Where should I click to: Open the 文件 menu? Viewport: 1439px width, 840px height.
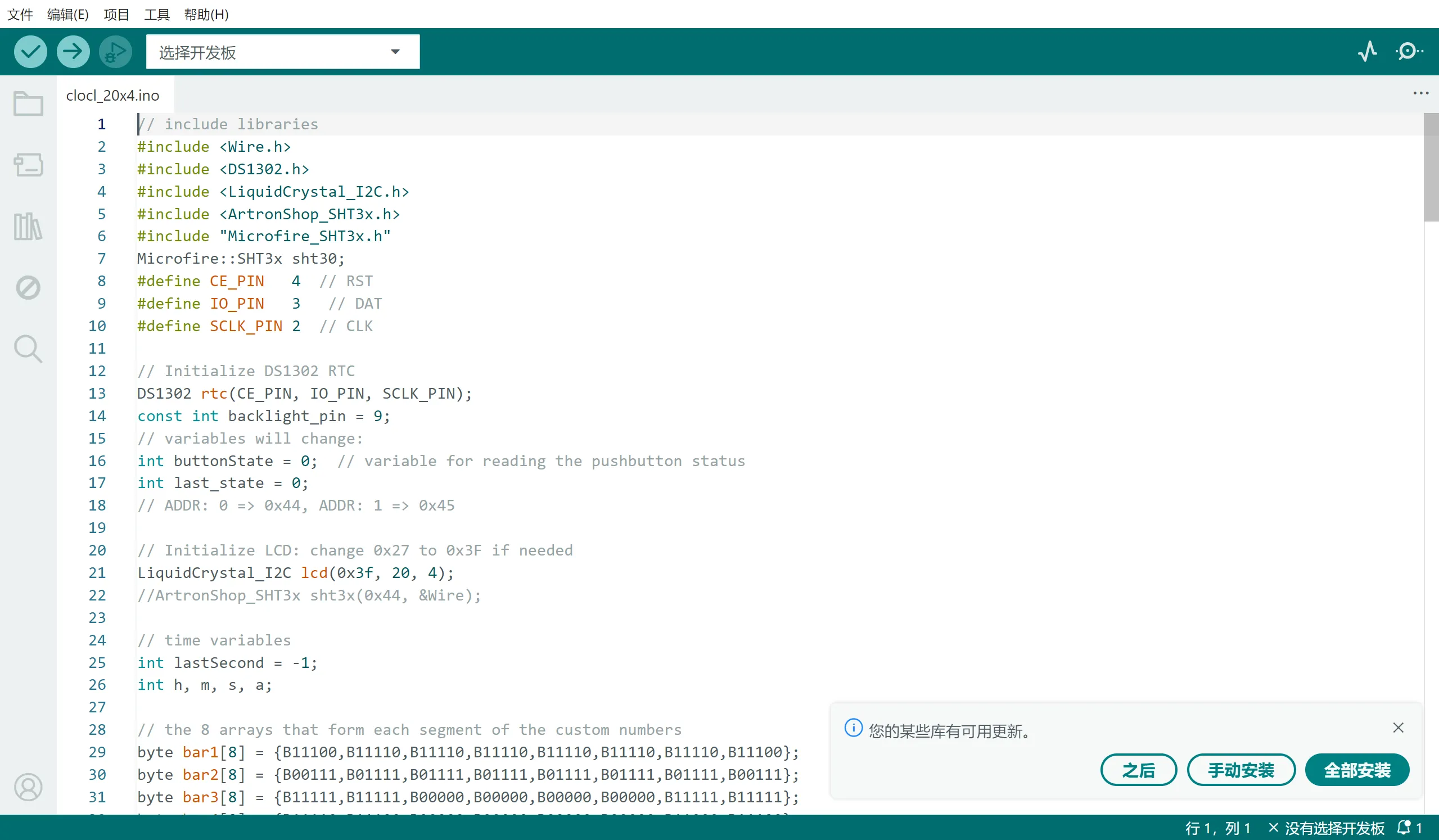(x=20, y=14)
